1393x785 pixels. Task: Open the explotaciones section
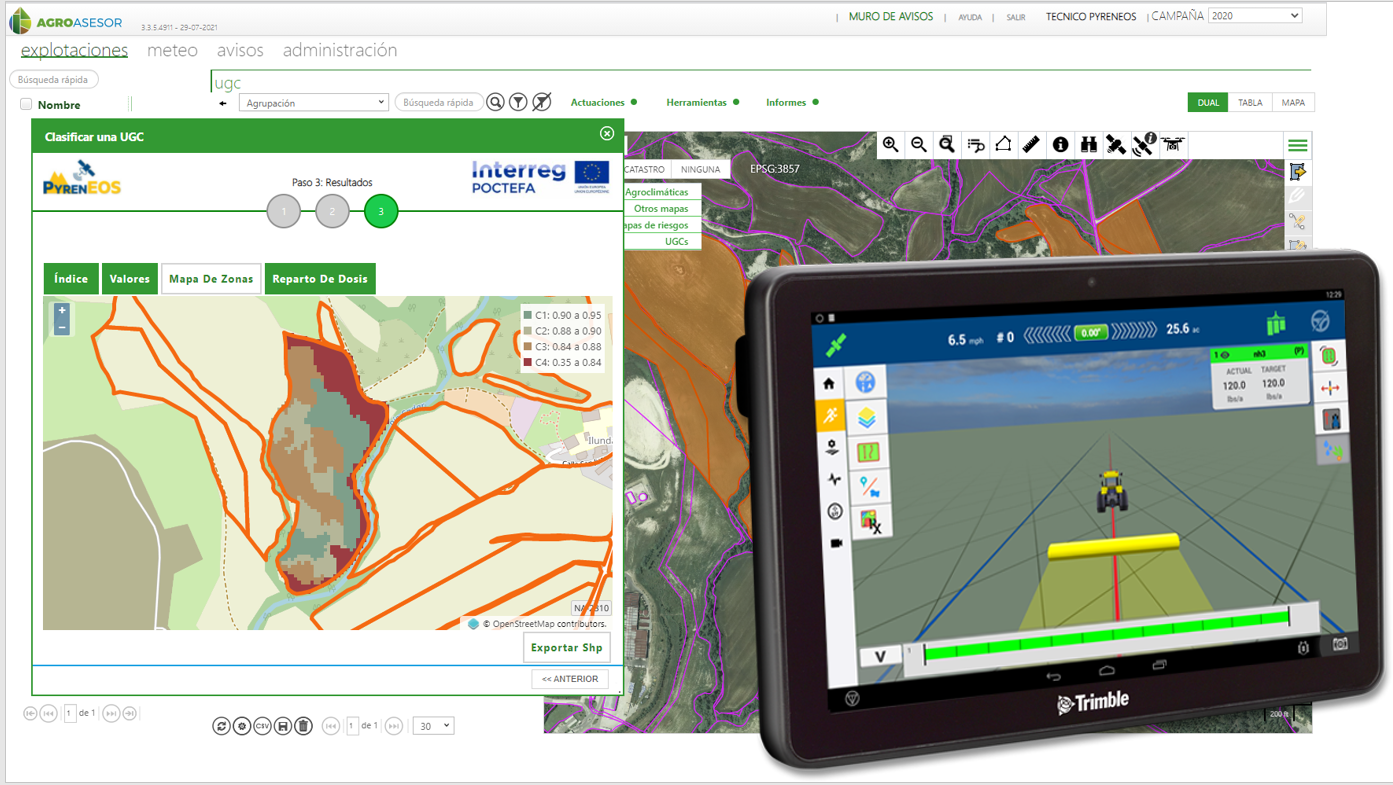[x=74, y=50]
